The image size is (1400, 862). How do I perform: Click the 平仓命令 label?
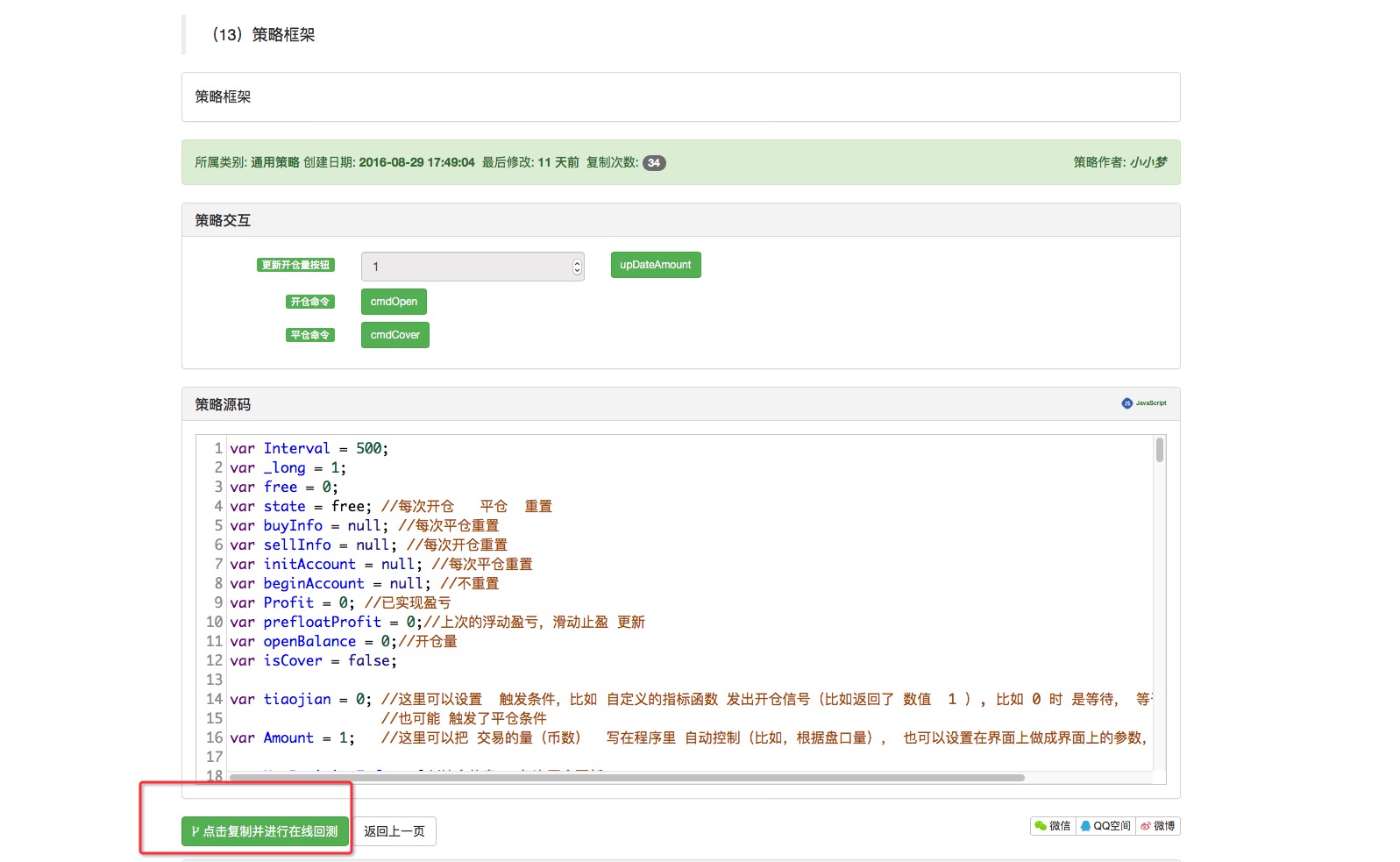tap(310, 335)
